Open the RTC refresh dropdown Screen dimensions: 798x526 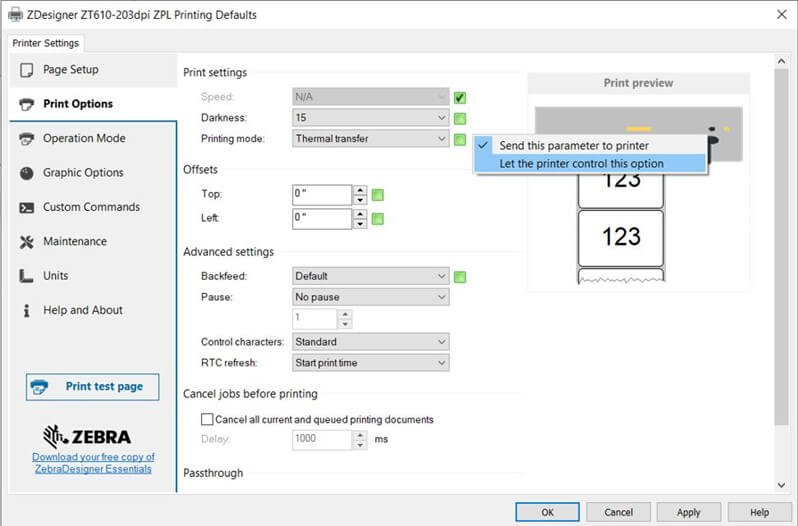pos(370,363)
